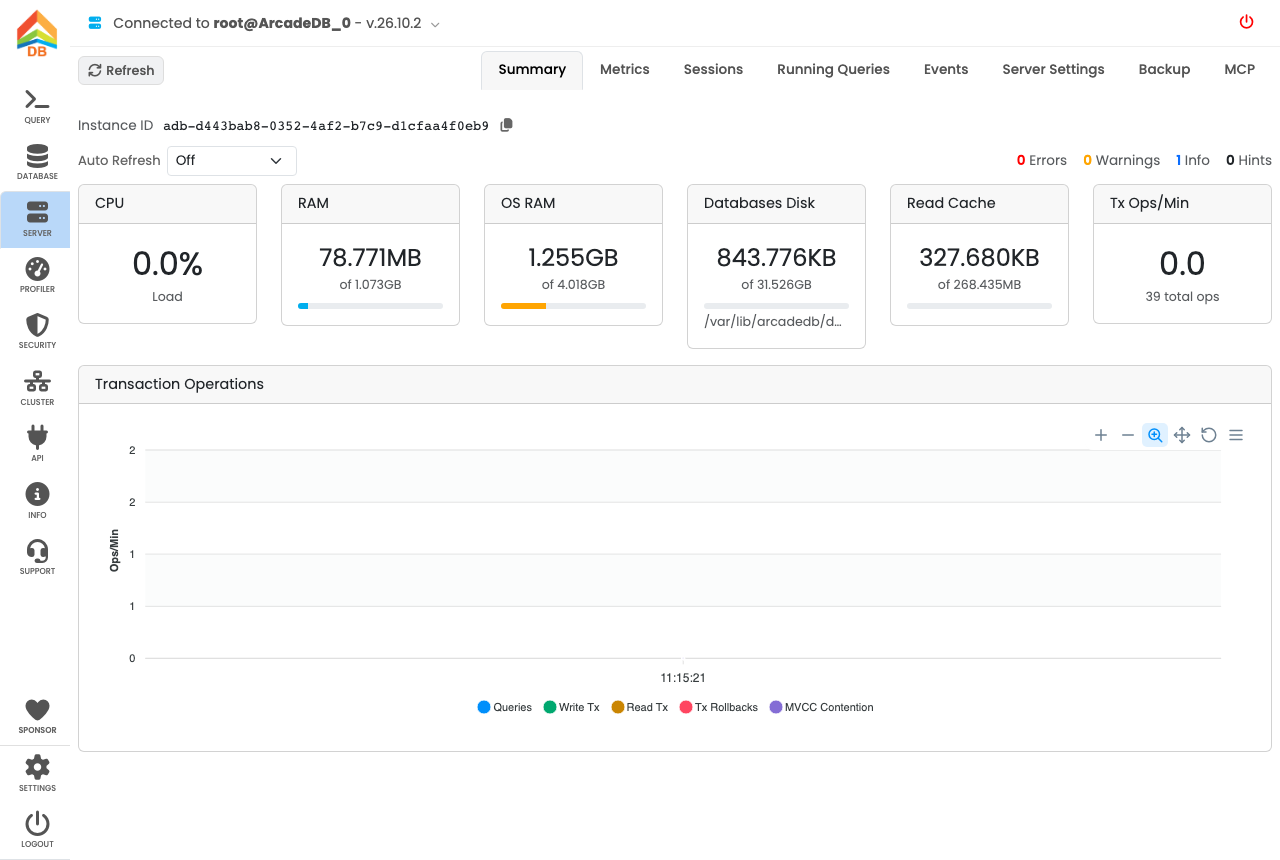Switch to the Events tab
This screenshot has height=860, width=1280.
(x=946, y=69)
